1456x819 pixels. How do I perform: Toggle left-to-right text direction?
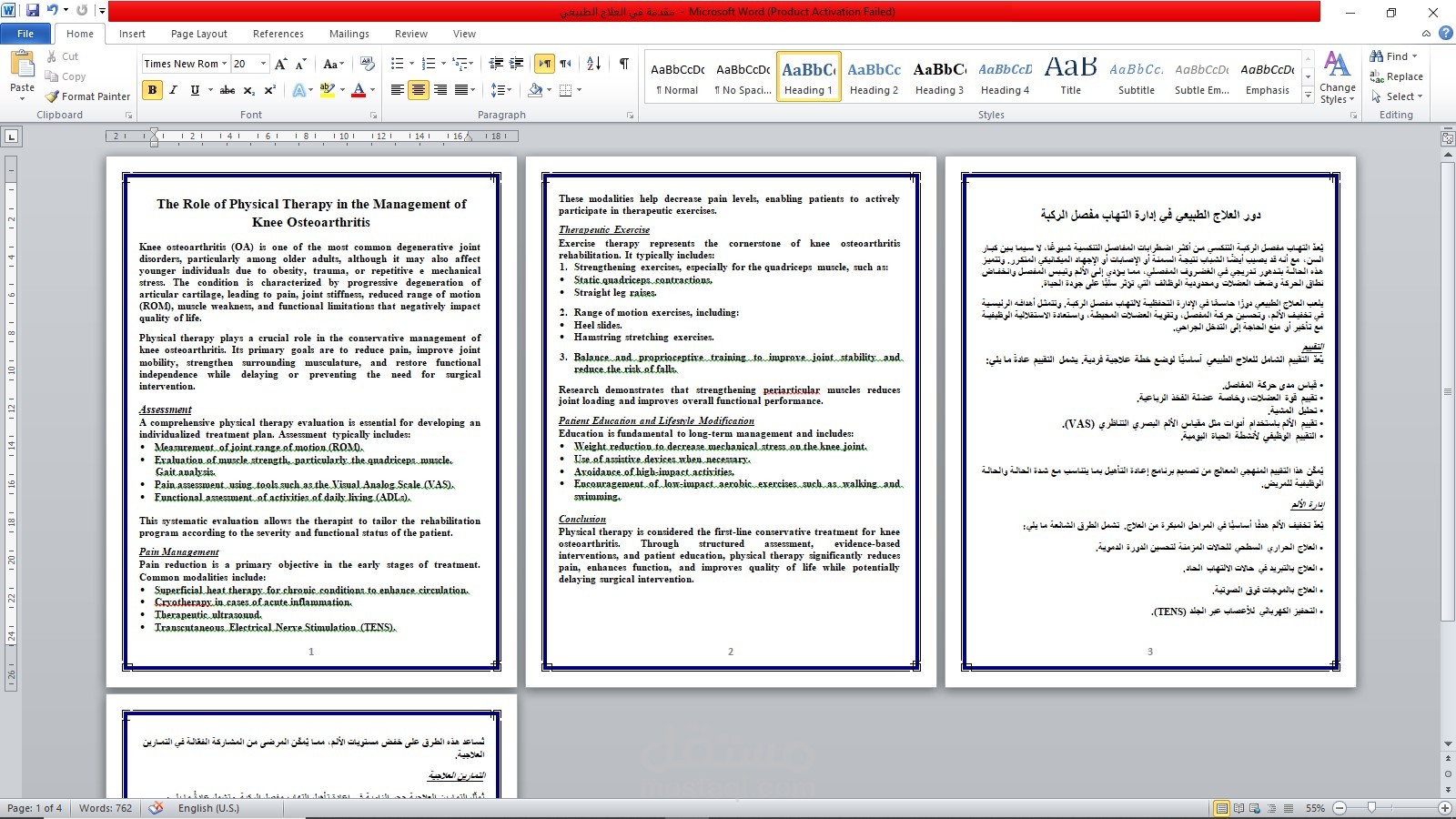point(544,64)
